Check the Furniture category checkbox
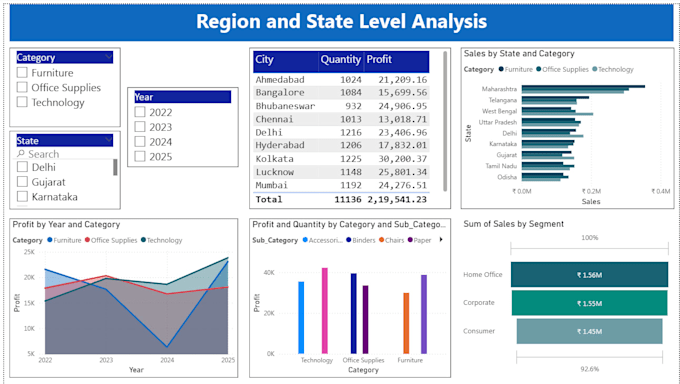680x384 pixels. [x=22, y=72]
